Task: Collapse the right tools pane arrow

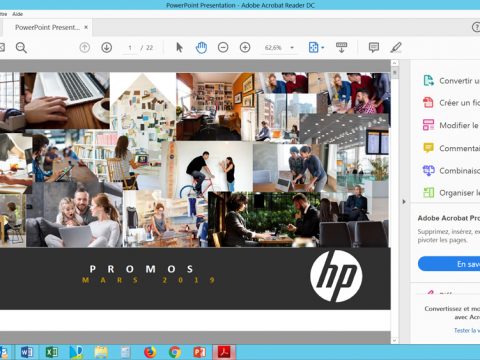Action: (x=404, y=202)
